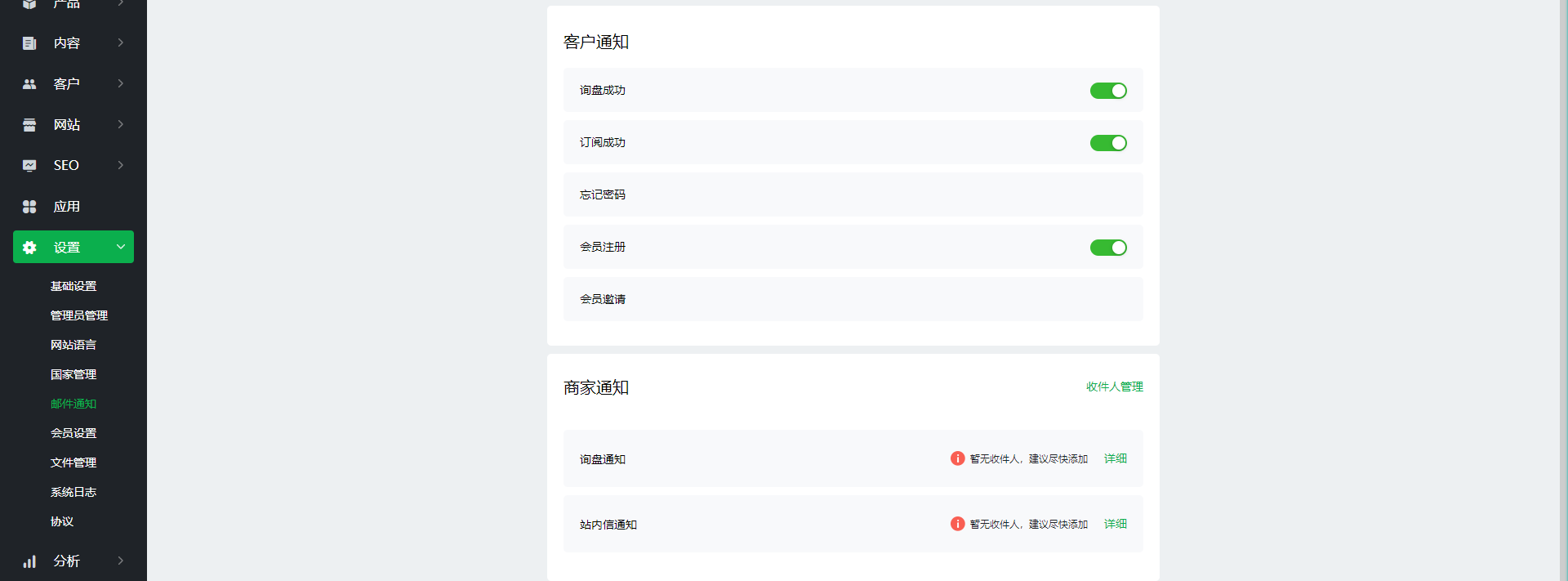This screenshot has width=1568, height=581.
Task: Click 详细 link in 询盘通知 row
Action: click(x=1116, y=458)
